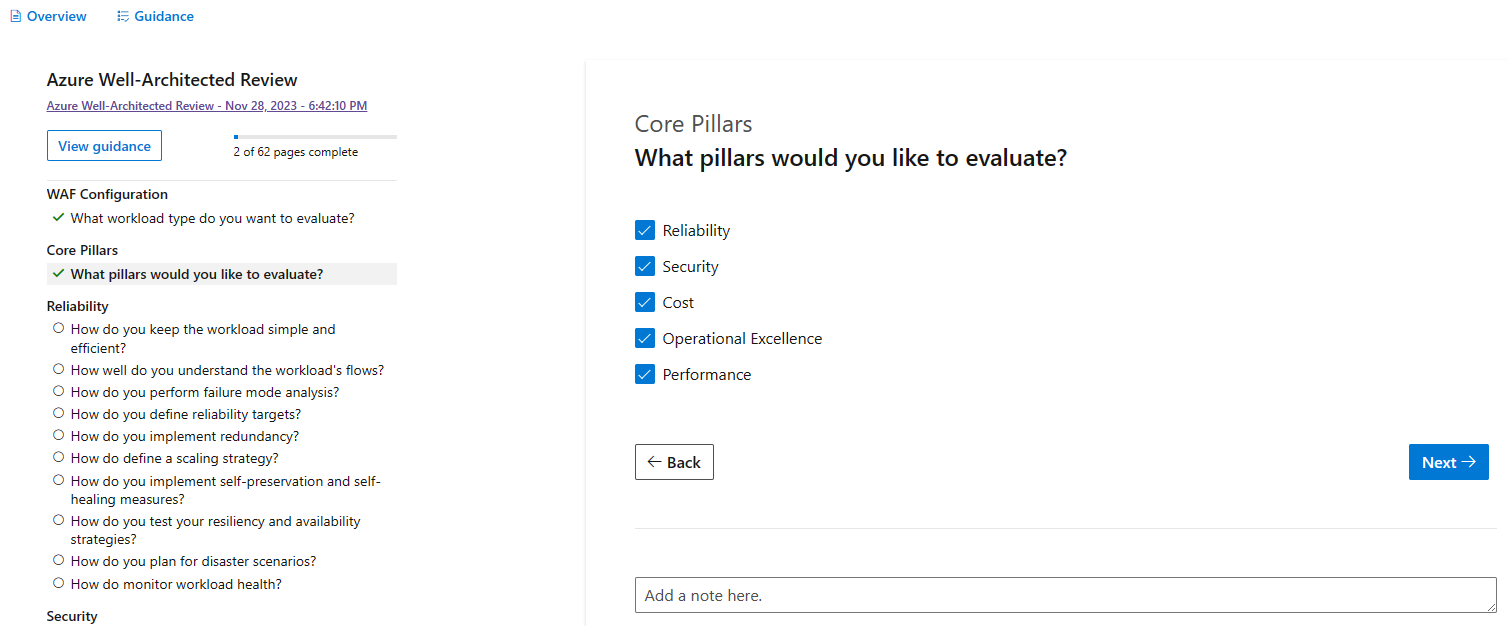Viewport: 1509px width, 626px height.
Task: Uncheck the Reliability checkbox
Action: click(644, 230)
